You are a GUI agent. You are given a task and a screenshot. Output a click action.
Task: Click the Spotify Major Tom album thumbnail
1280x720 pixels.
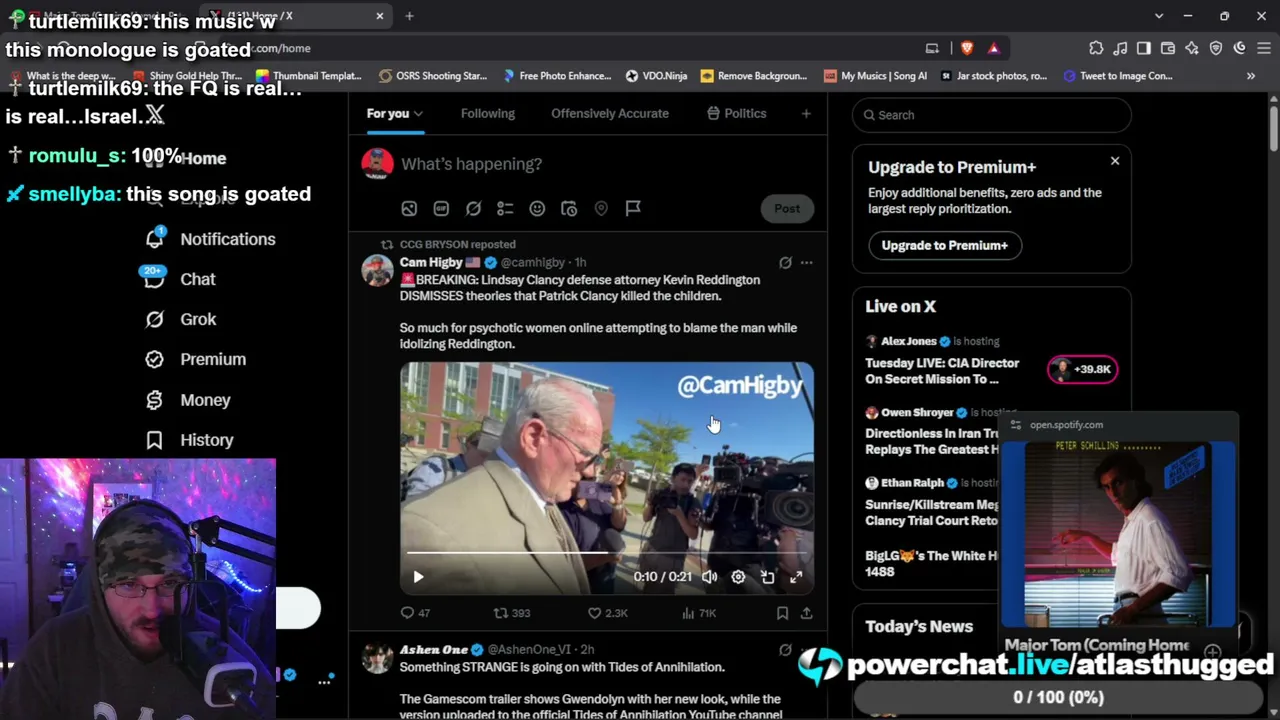1118,534
